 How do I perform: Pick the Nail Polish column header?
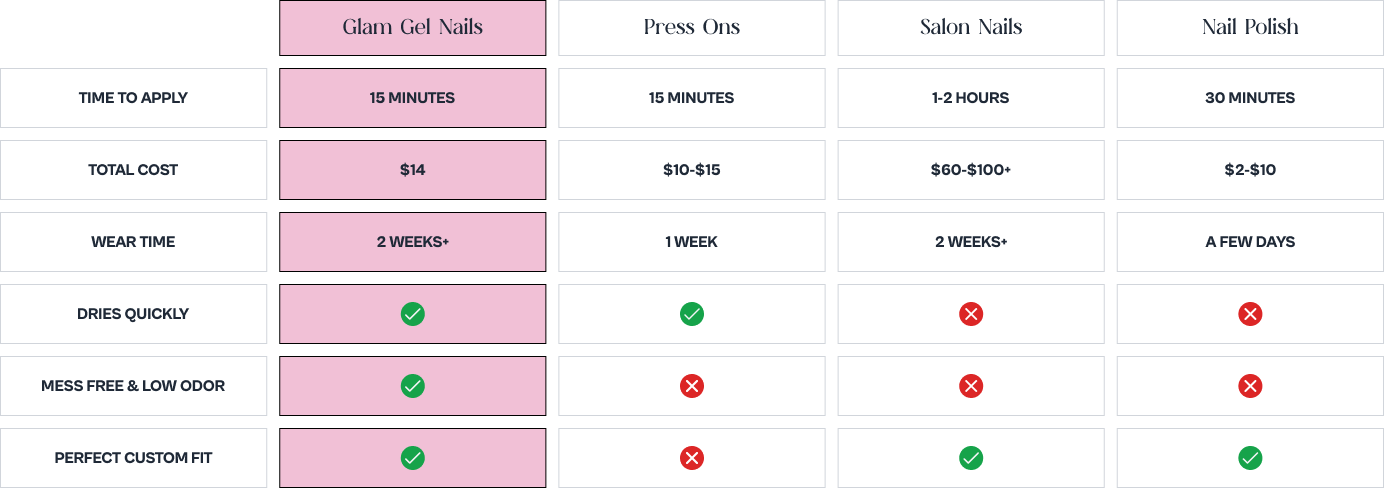click(1249, 27)
